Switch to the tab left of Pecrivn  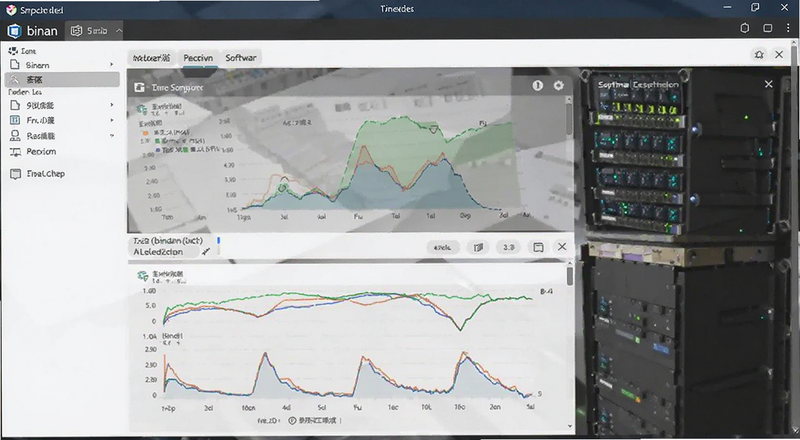[151, 58]
